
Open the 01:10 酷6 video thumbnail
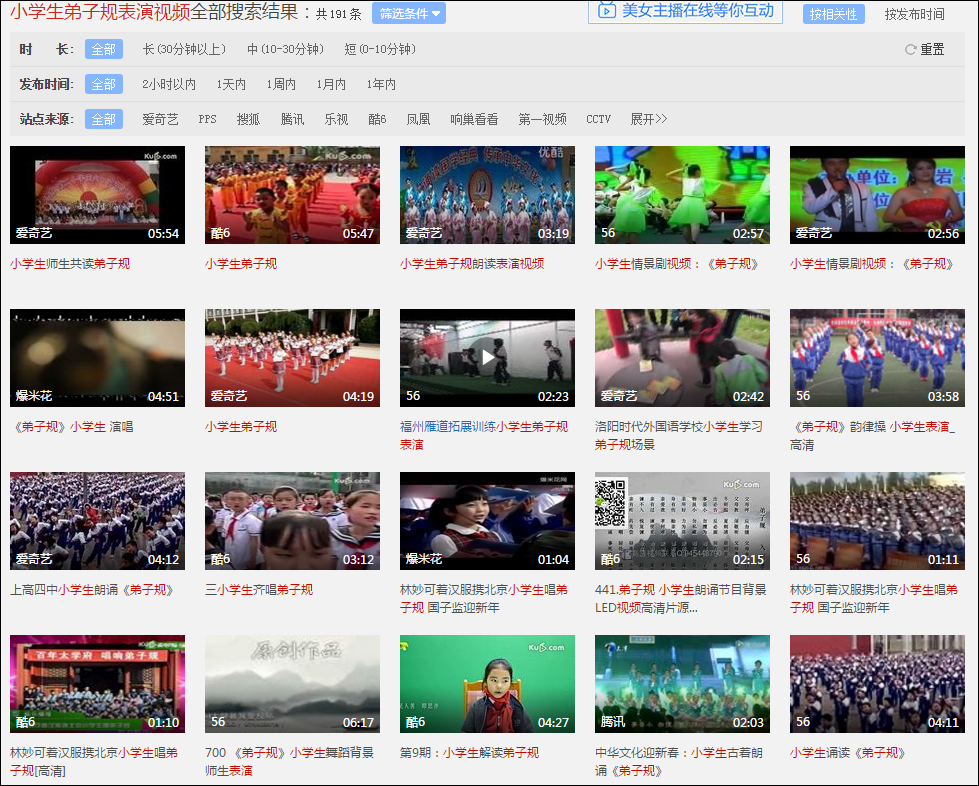[97, 684]
